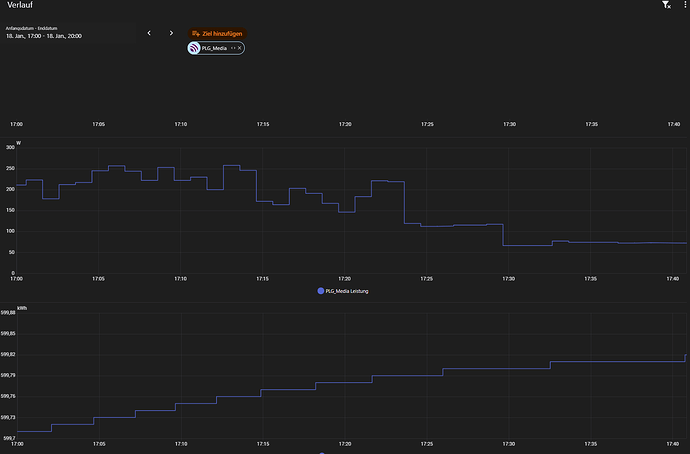Click the 17:20 label on the top time axis
The height and width of the screenshot is (454, 690).
coord(345,124)
